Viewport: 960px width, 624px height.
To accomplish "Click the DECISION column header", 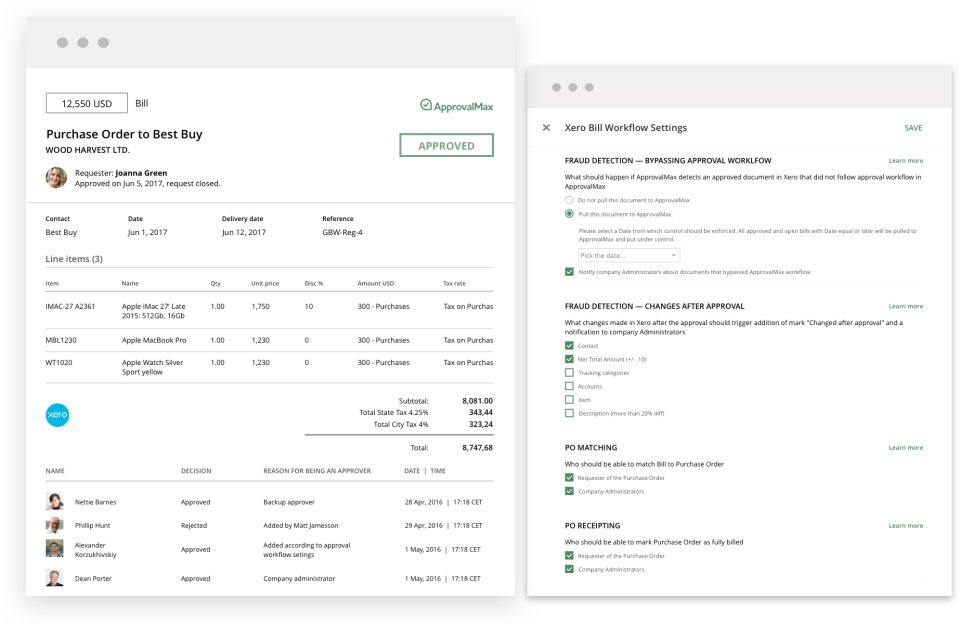I will (196, 471).
